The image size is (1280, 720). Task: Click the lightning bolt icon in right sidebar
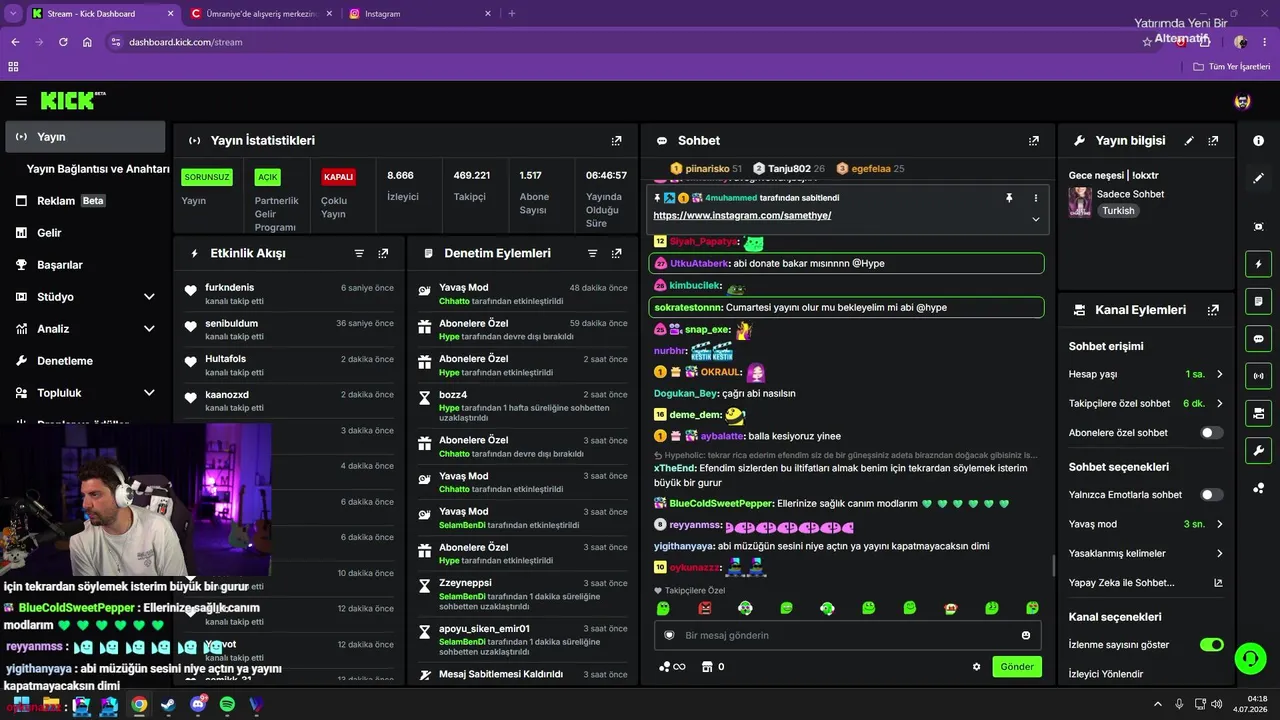[x=1258, y=265]
